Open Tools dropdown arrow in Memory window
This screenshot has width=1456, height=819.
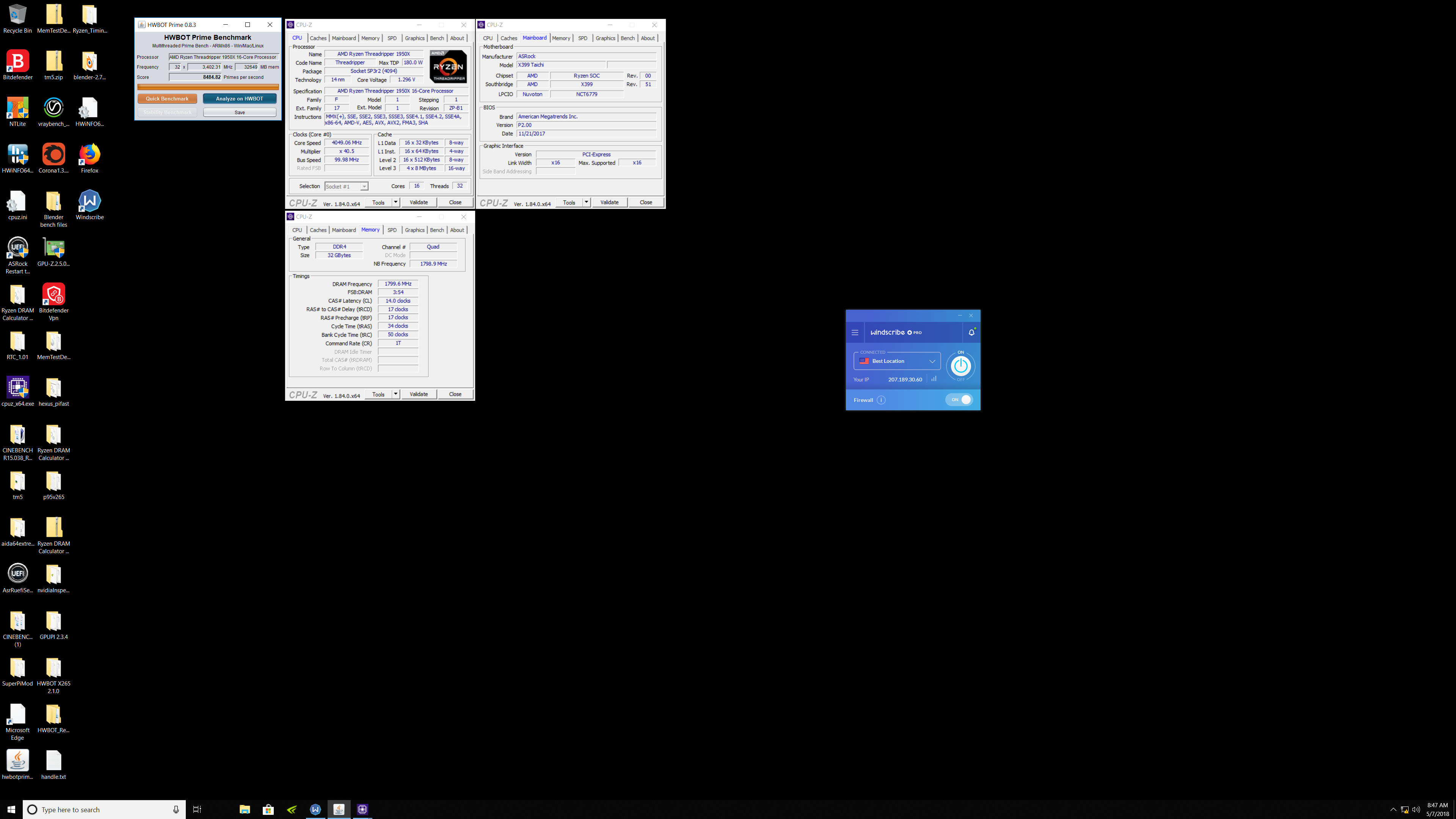395,394
